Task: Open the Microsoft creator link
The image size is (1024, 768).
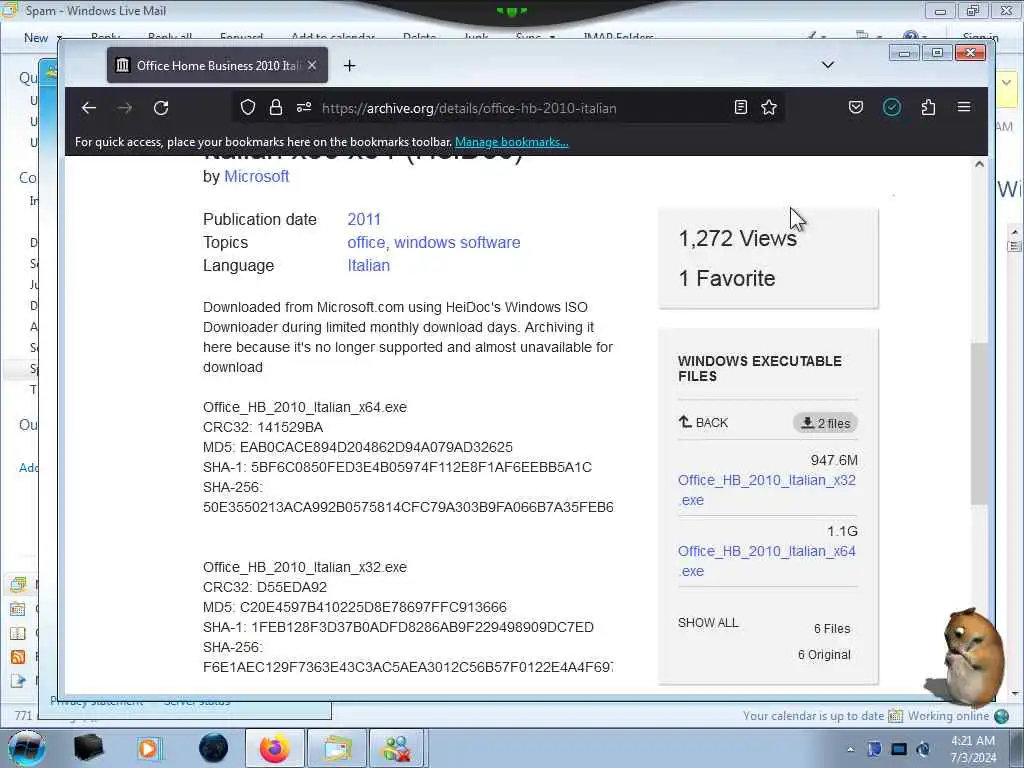Action: point(257,176)
